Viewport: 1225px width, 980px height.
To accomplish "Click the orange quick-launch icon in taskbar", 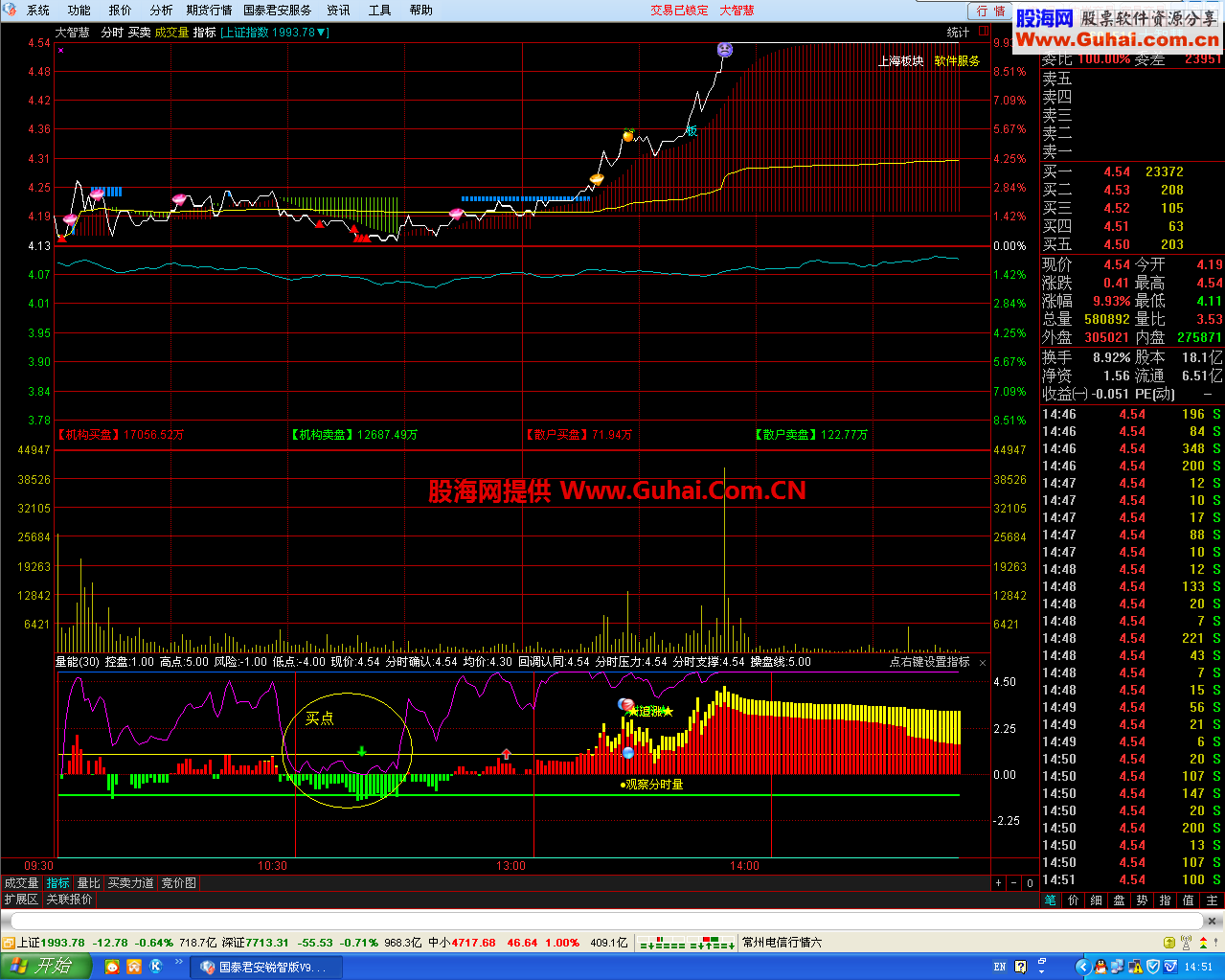I will point(134,967).
